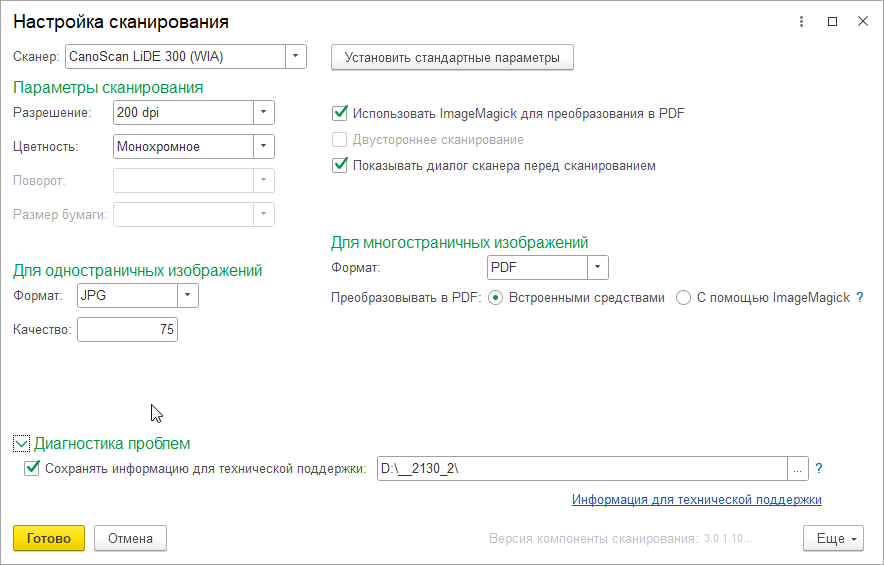Open the scanner selection dropdown
This screenshot has width=884, height=565.
click(x=296, y=57)
